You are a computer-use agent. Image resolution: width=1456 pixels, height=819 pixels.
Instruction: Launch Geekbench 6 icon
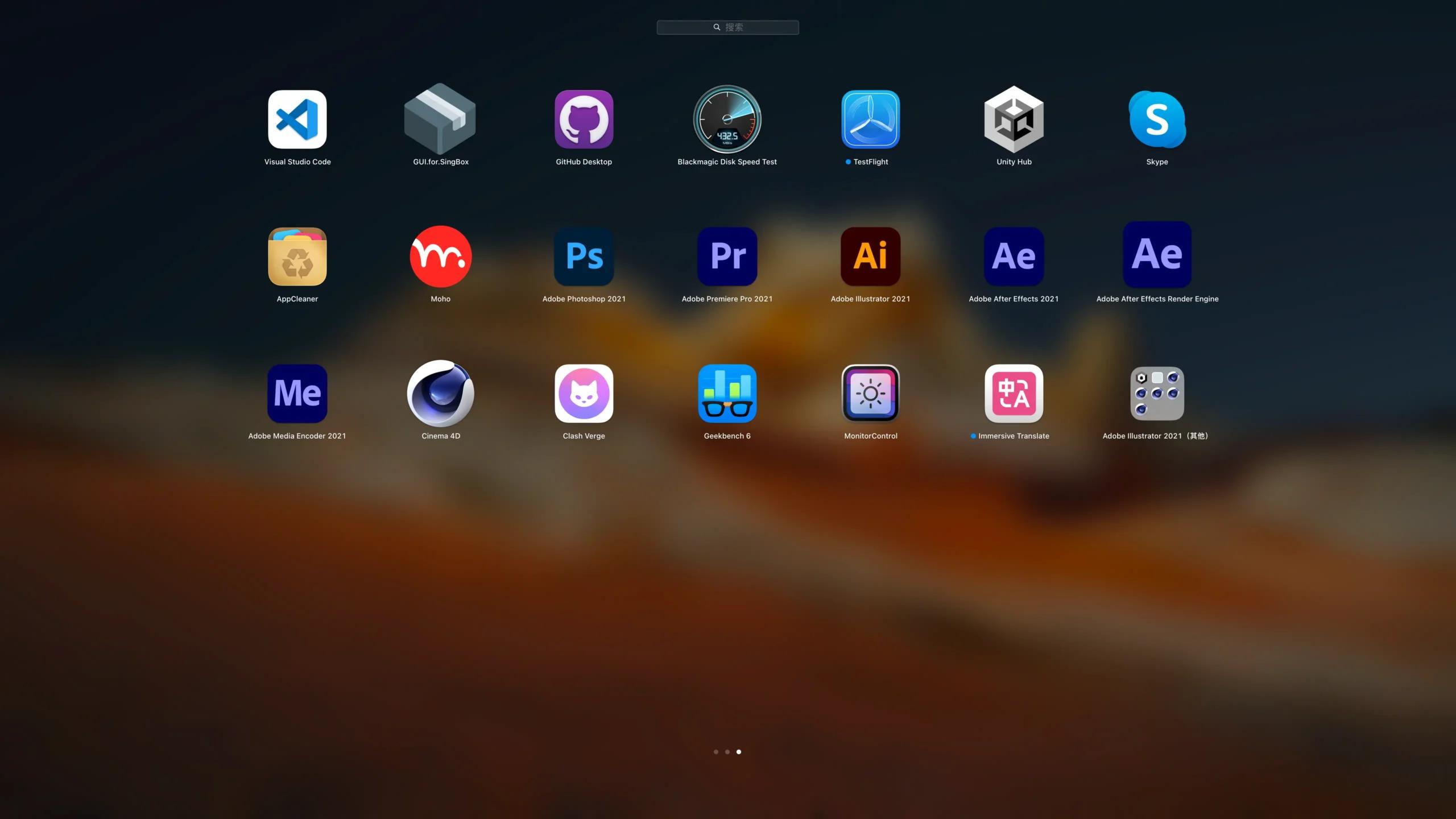coord(727,394)
